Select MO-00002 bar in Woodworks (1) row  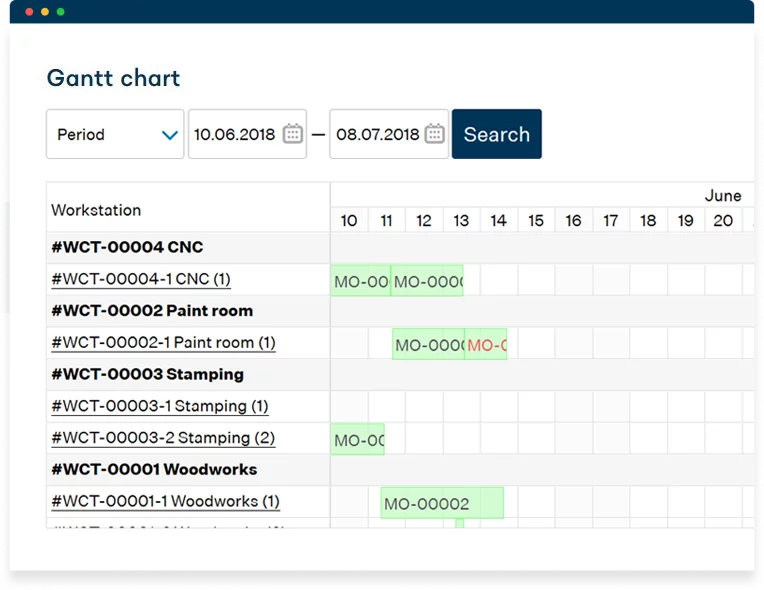click(442, 503)
